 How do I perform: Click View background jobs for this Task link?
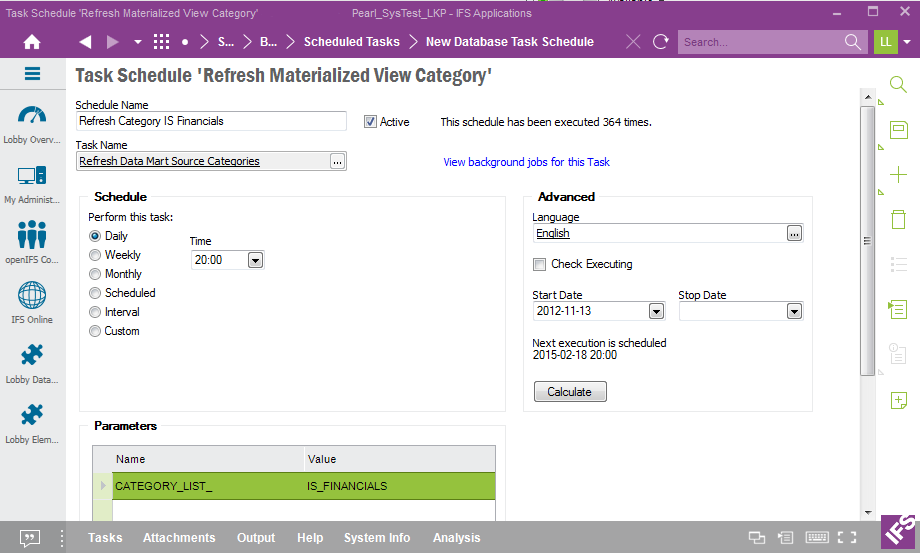pos(526,162)
